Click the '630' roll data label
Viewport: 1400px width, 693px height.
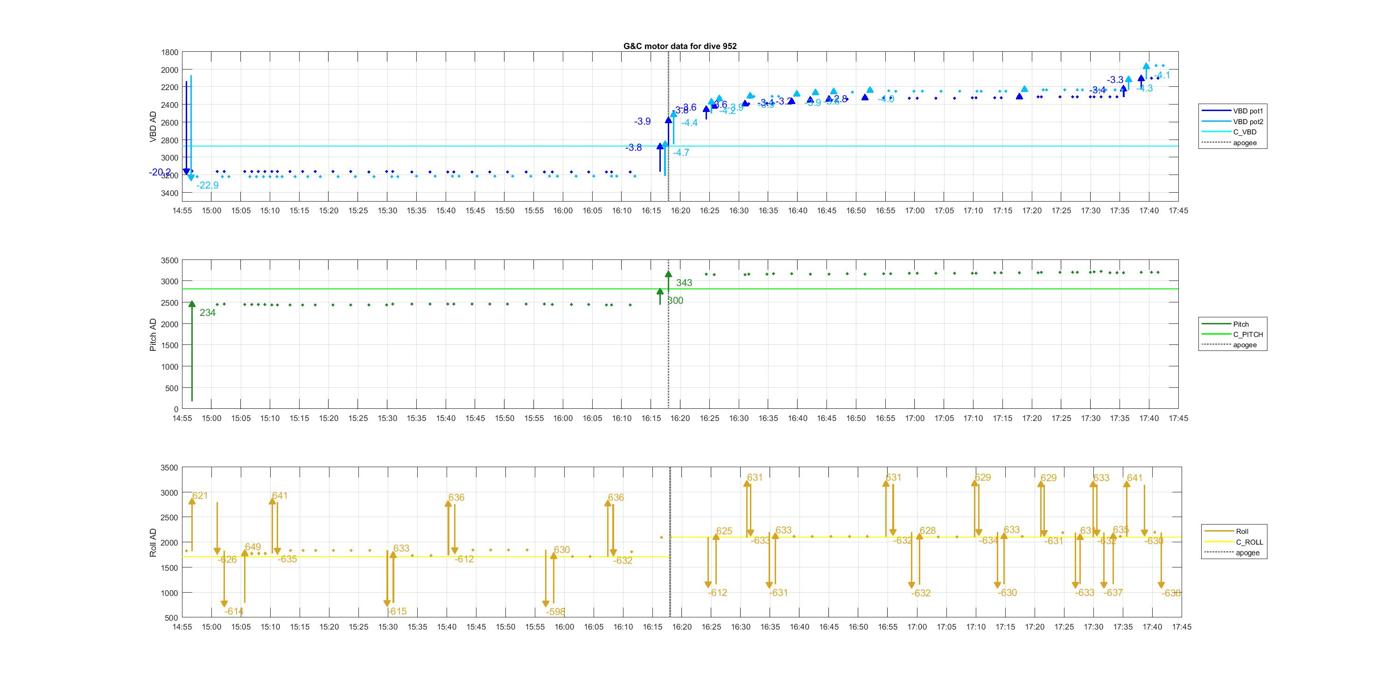[561, 550]
